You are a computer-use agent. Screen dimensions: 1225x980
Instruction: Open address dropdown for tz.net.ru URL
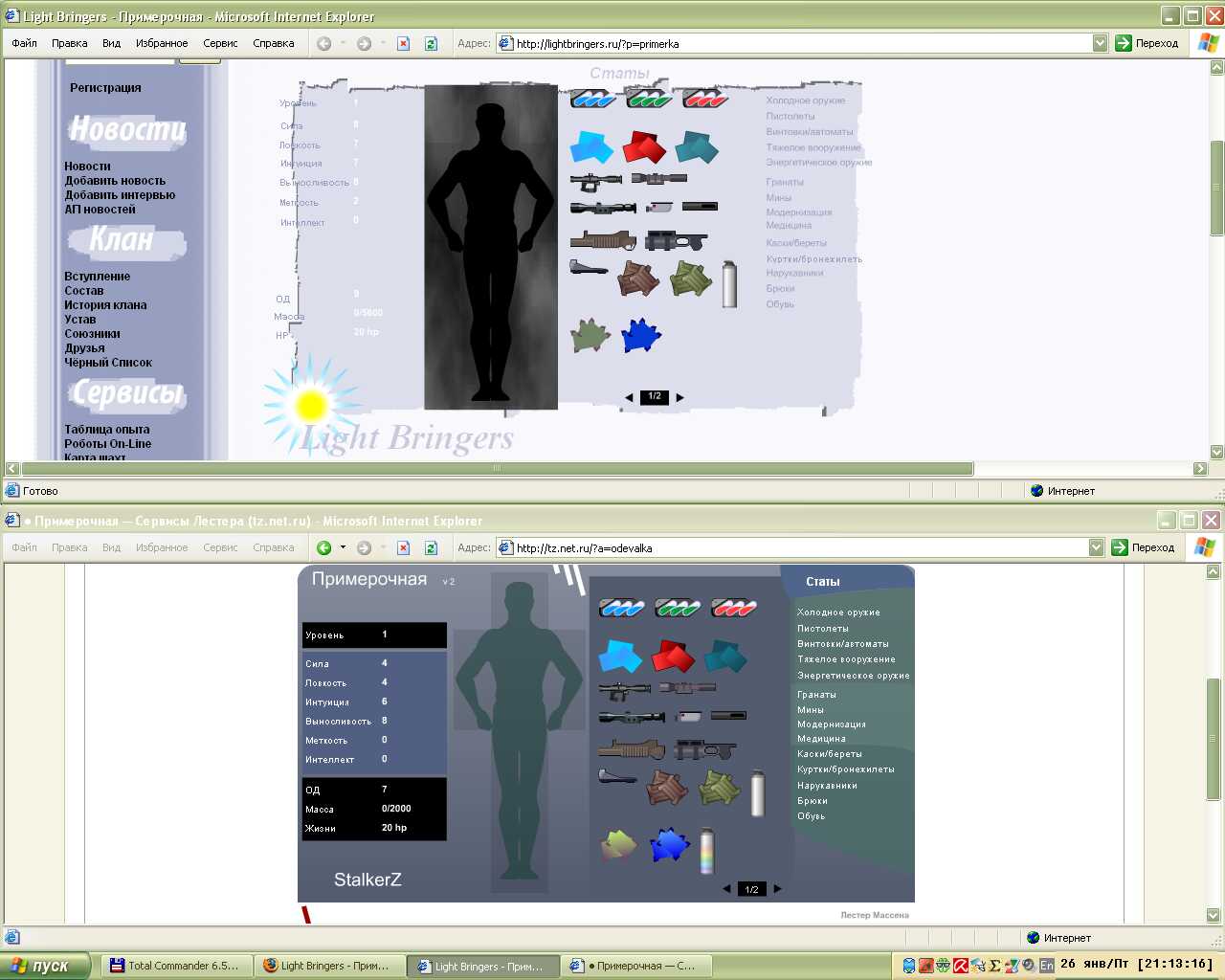[x=1096, y=547]
